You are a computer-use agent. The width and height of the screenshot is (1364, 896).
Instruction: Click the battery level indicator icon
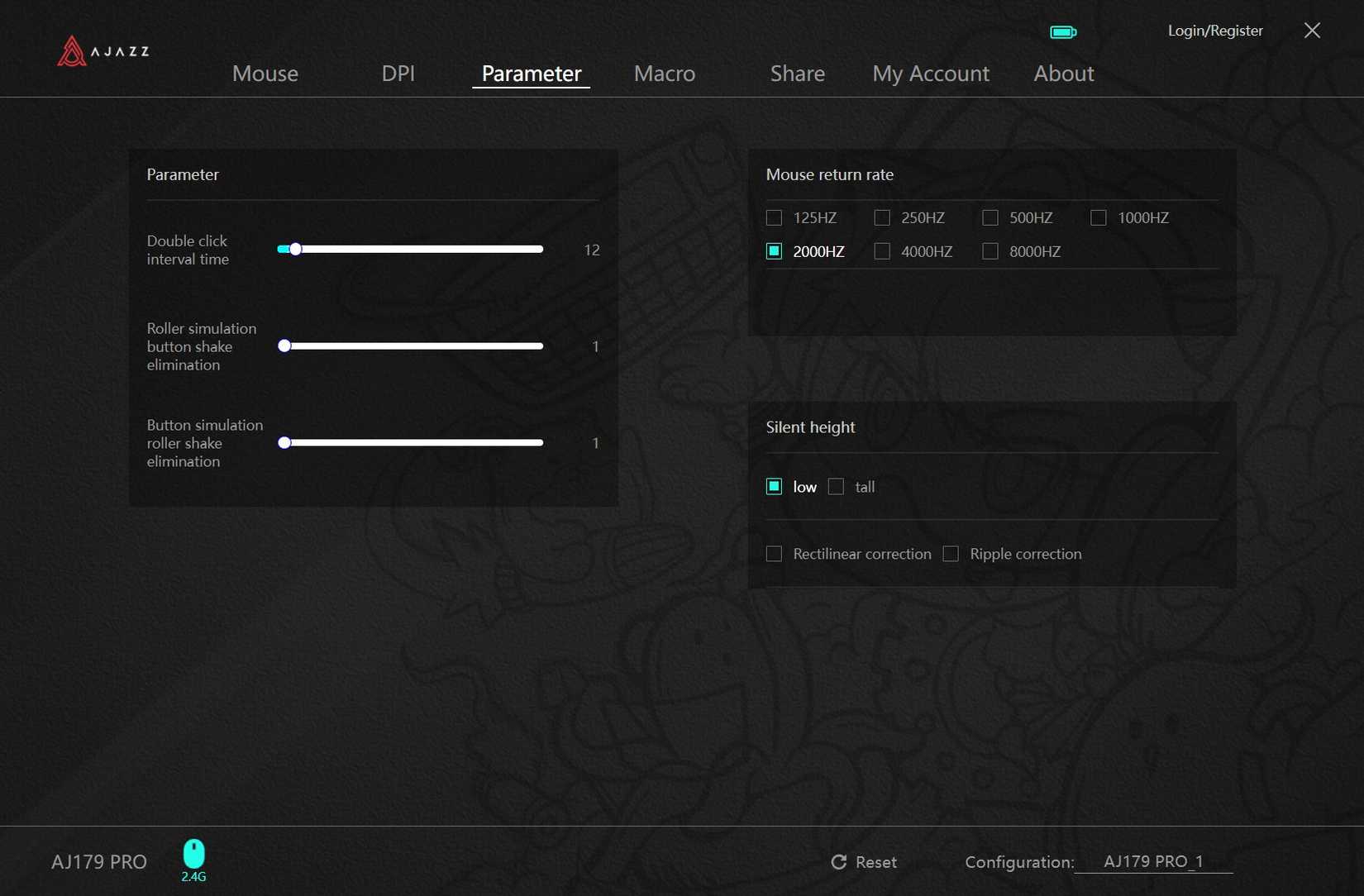(x=1062, y=31)
